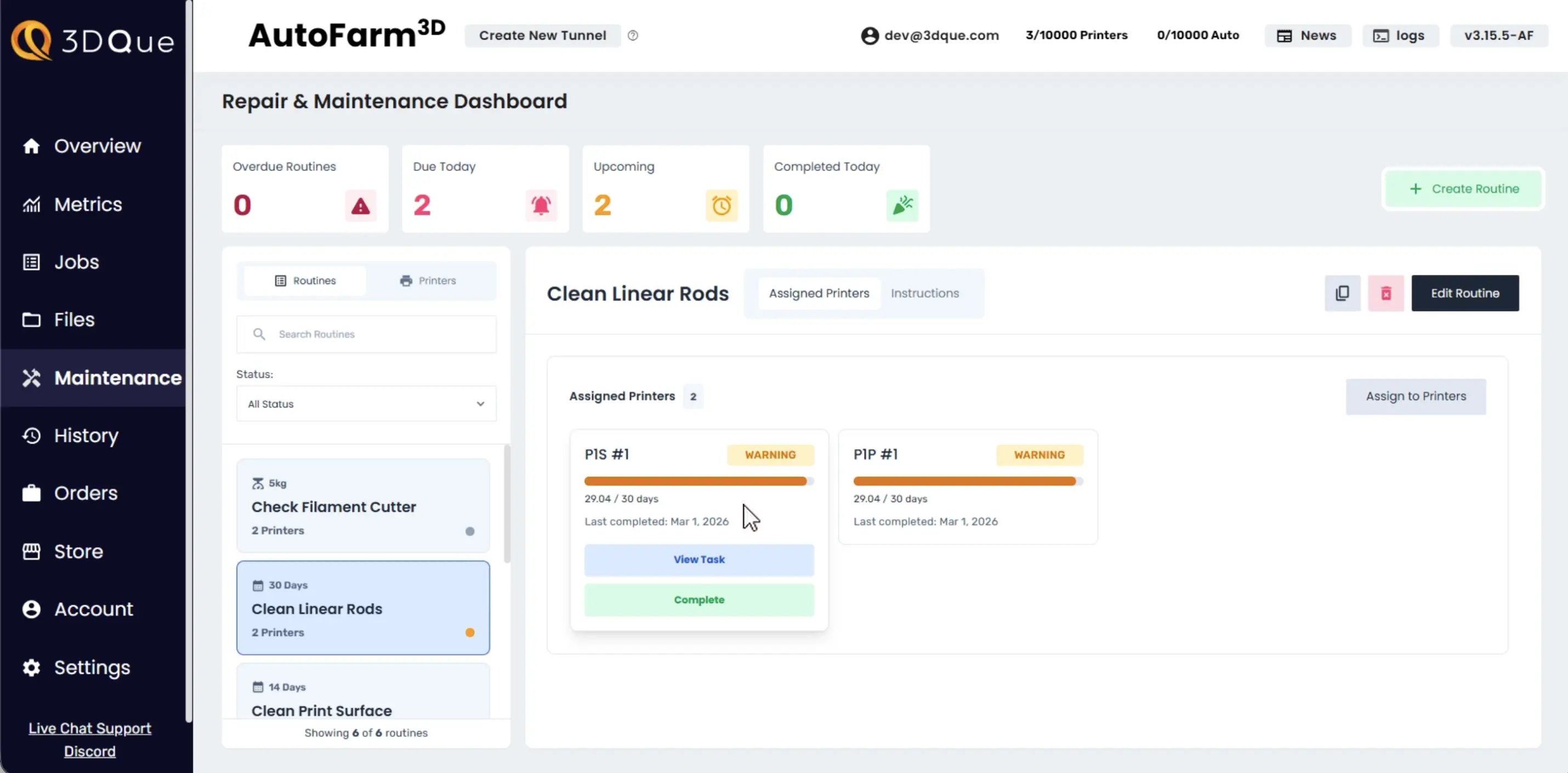1568x773 pixels.
Task: Open the Instructions tab
Action: (924, 293)
